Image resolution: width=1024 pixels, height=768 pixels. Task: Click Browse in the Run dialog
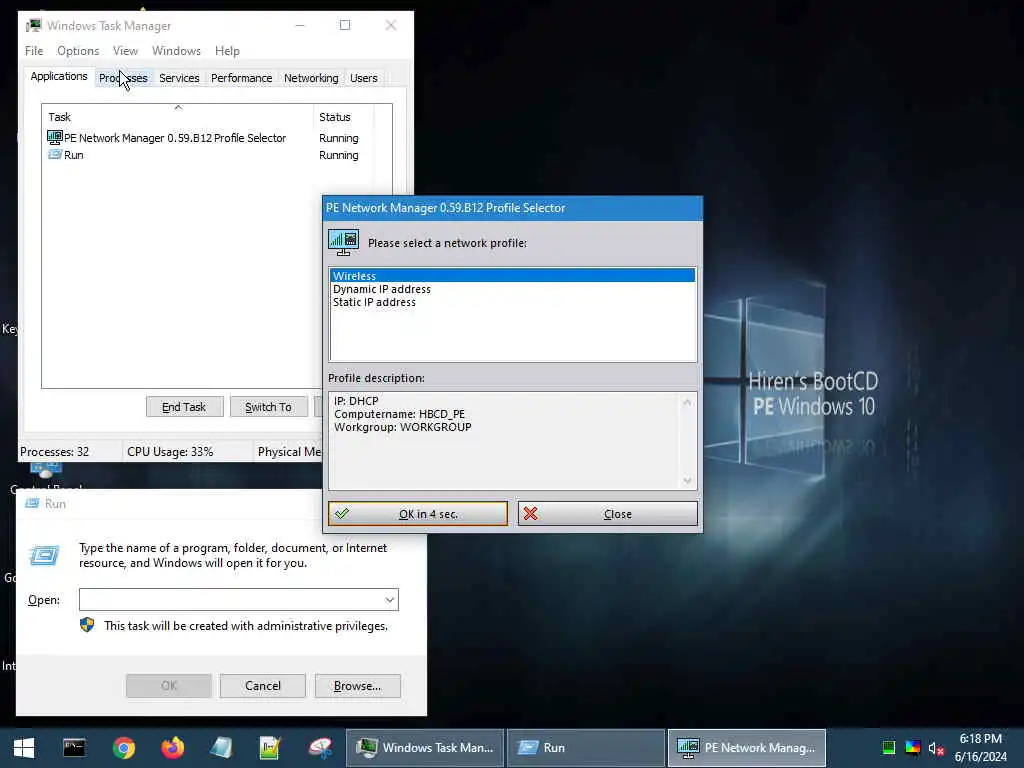(357, 686)
